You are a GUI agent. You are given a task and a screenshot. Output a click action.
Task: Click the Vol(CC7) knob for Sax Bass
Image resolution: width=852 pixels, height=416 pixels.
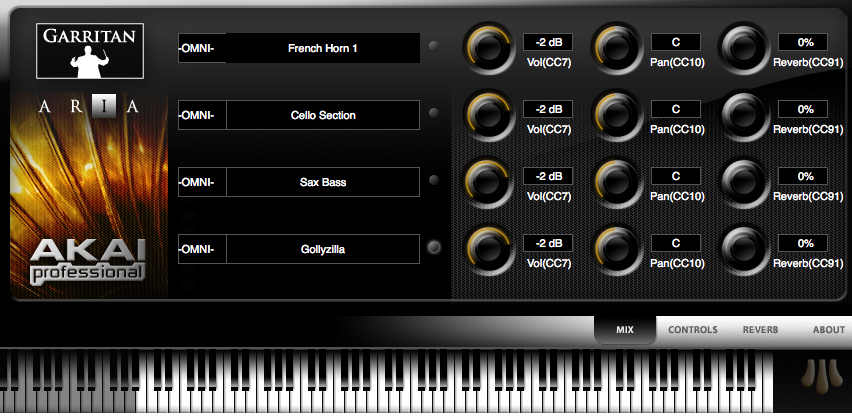(x=488, y=182)
